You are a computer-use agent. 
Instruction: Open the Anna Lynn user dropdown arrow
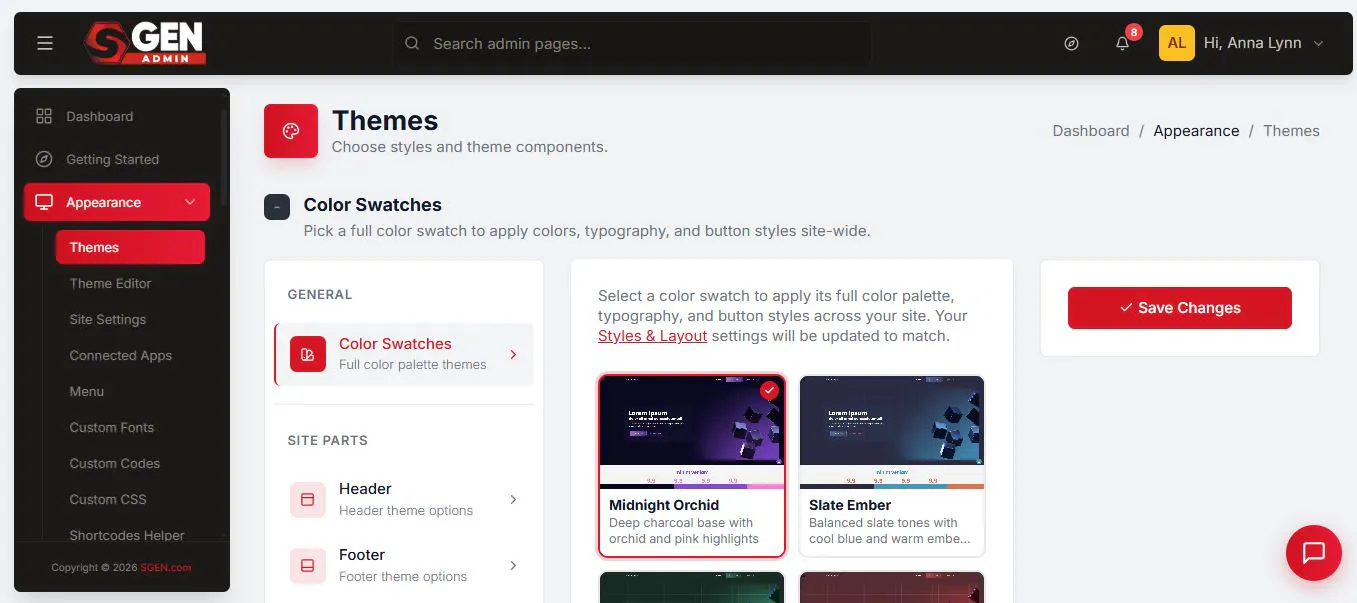click(x=1318, y=43)
